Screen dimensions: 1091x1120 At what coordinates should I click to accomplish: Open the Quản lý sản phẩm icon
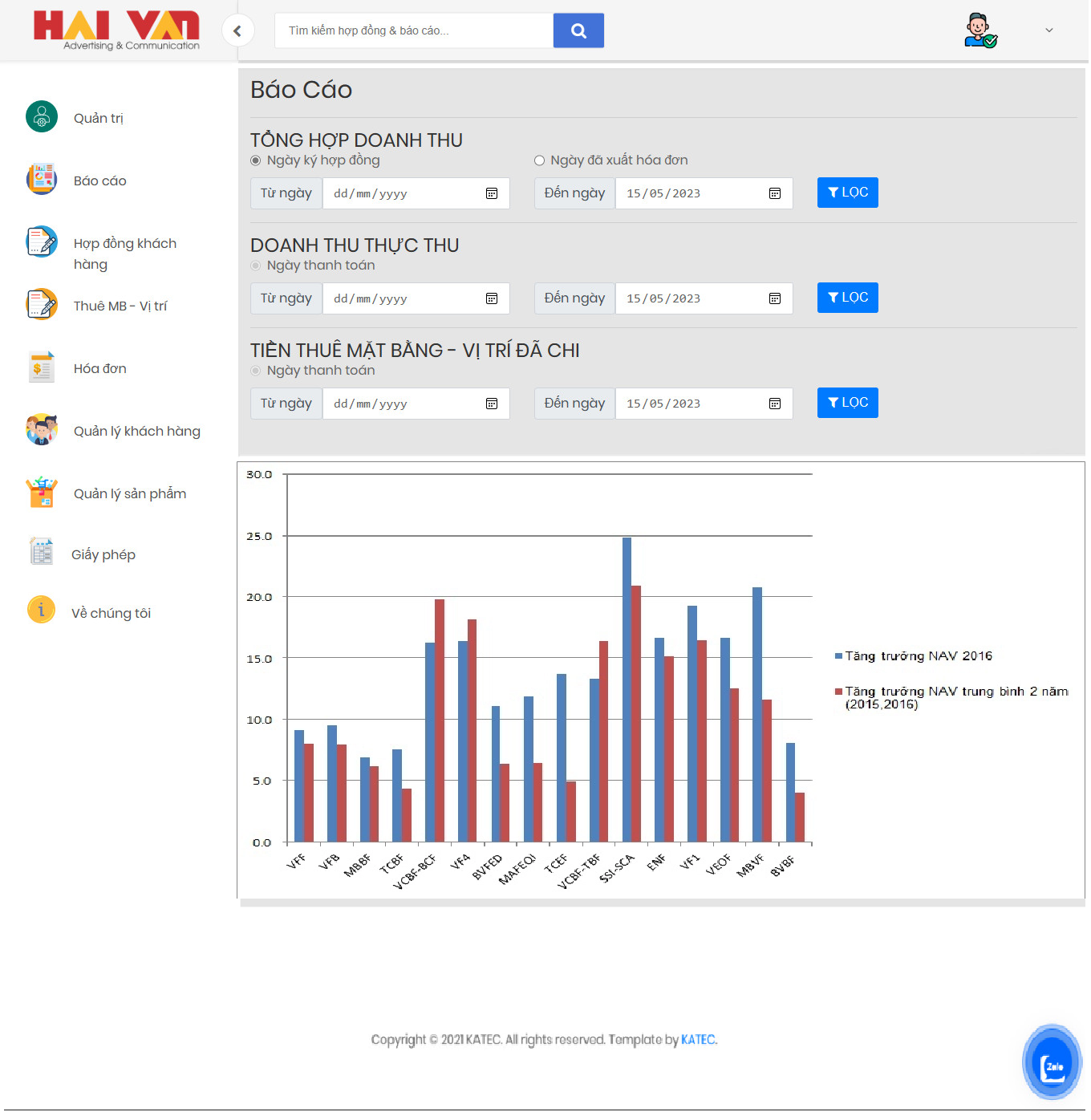tap(42, 493)
